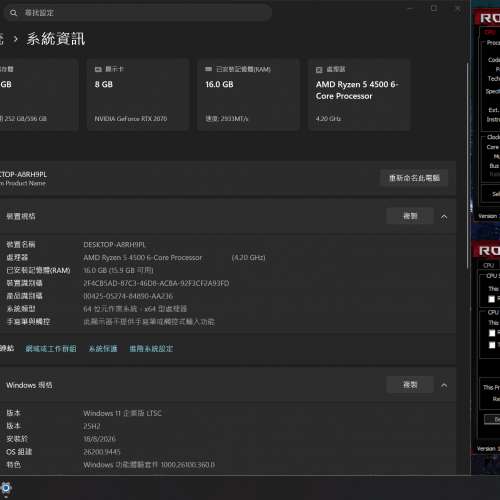Select processor value 'AMD Ryzen 5 4500 6-Core Processor' in specs

143,258
